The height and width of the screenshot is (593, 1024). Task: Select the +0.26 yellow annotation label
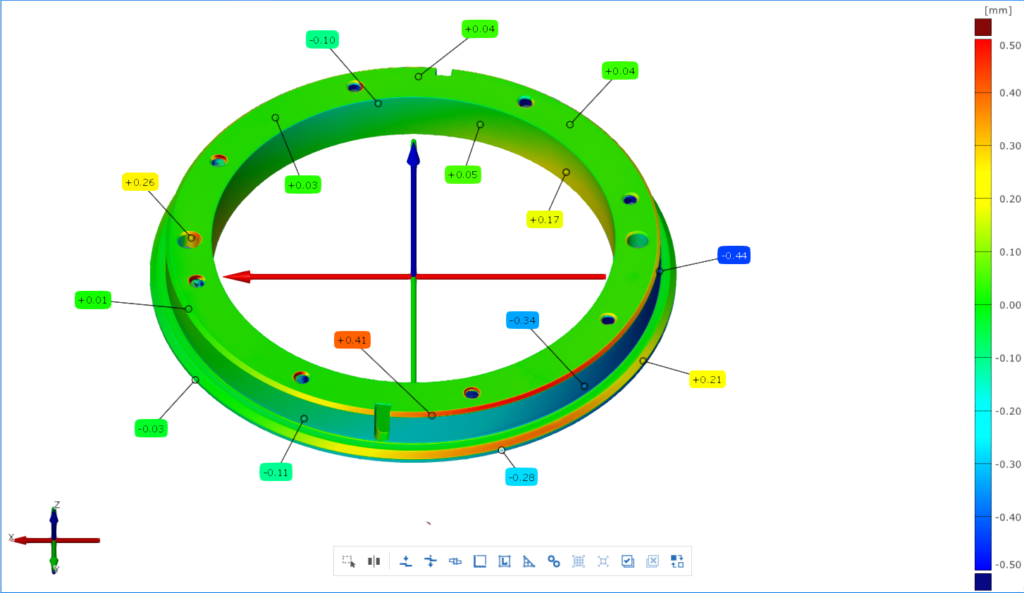point(139,182)
